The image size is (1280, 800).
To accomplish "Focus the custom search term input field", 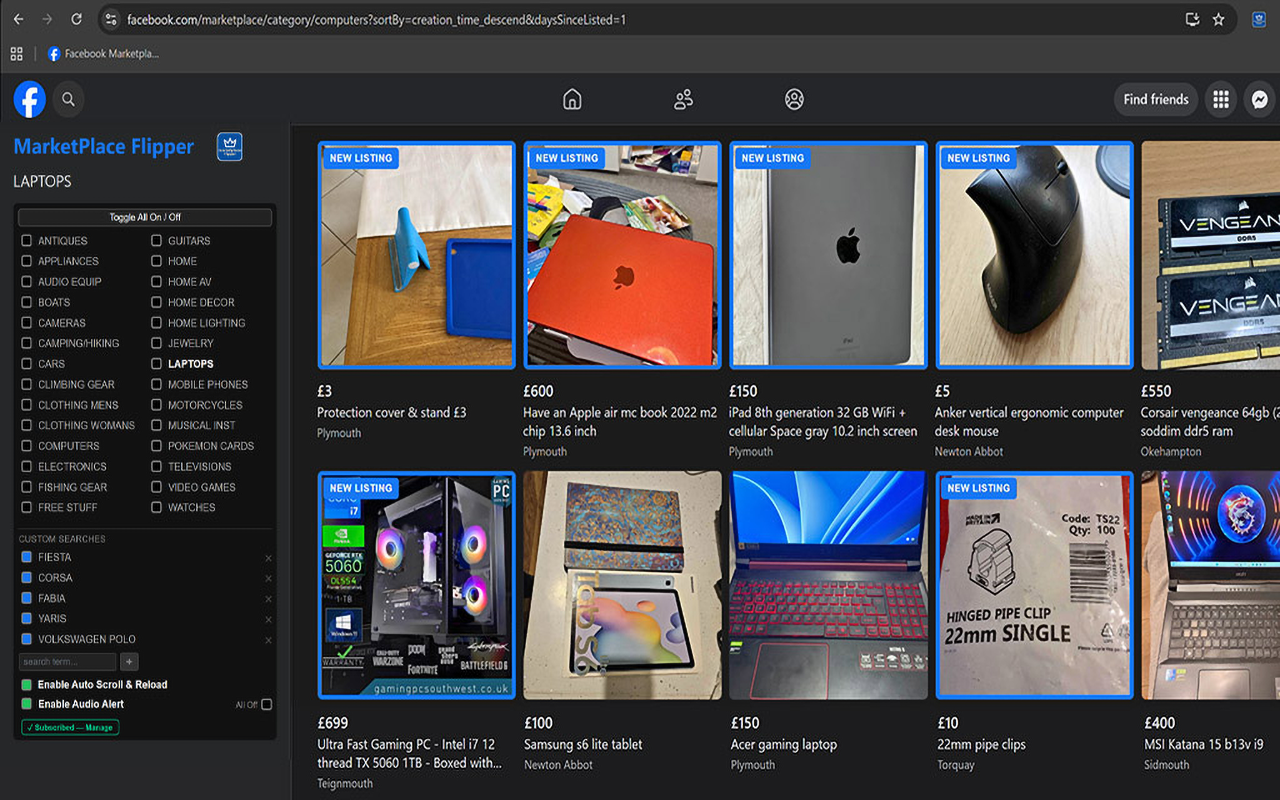I will pyautogui.click(x=68, y=662).
